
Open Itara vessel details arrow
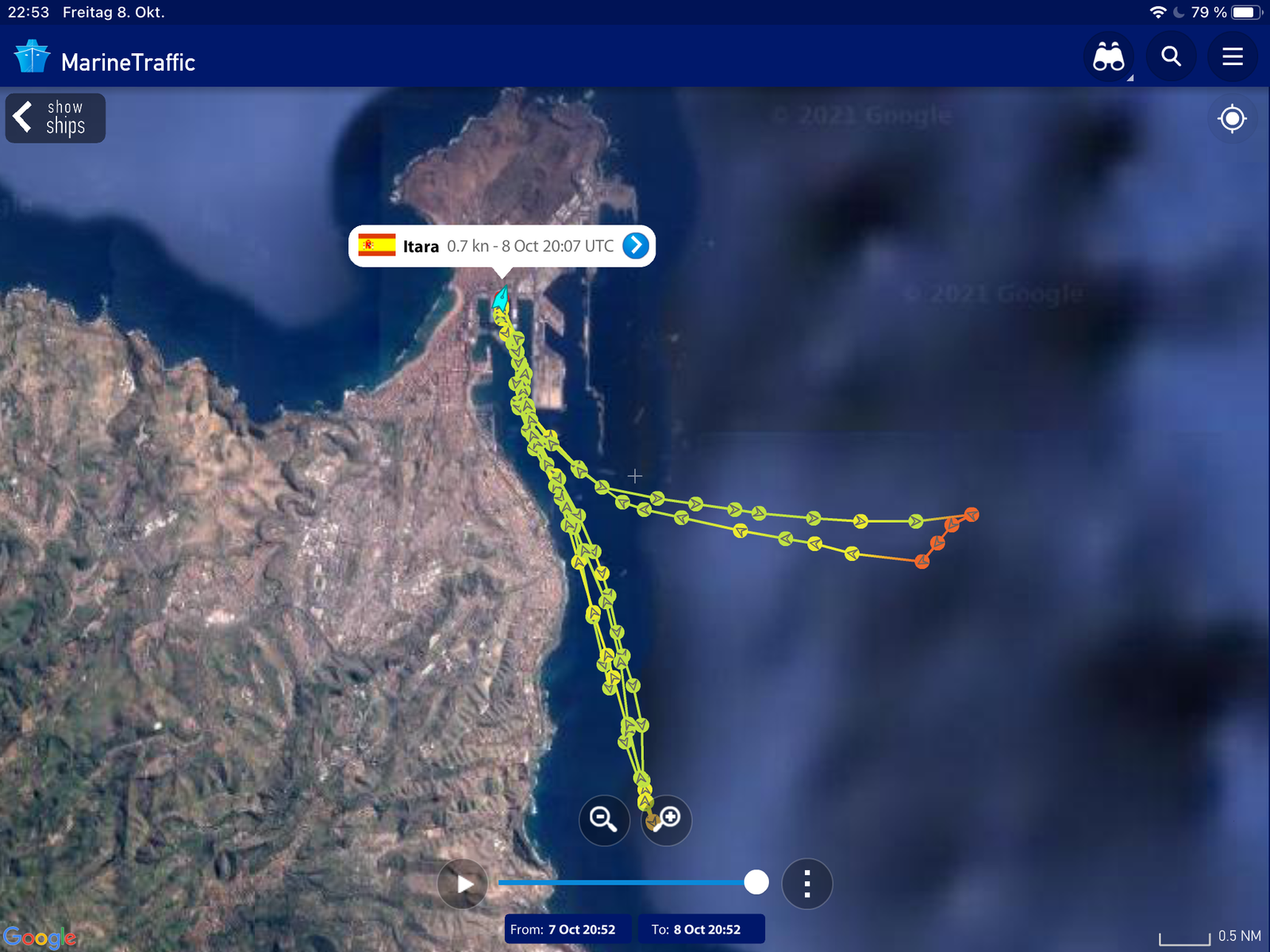pyautogui.click(x=635, y=246)
